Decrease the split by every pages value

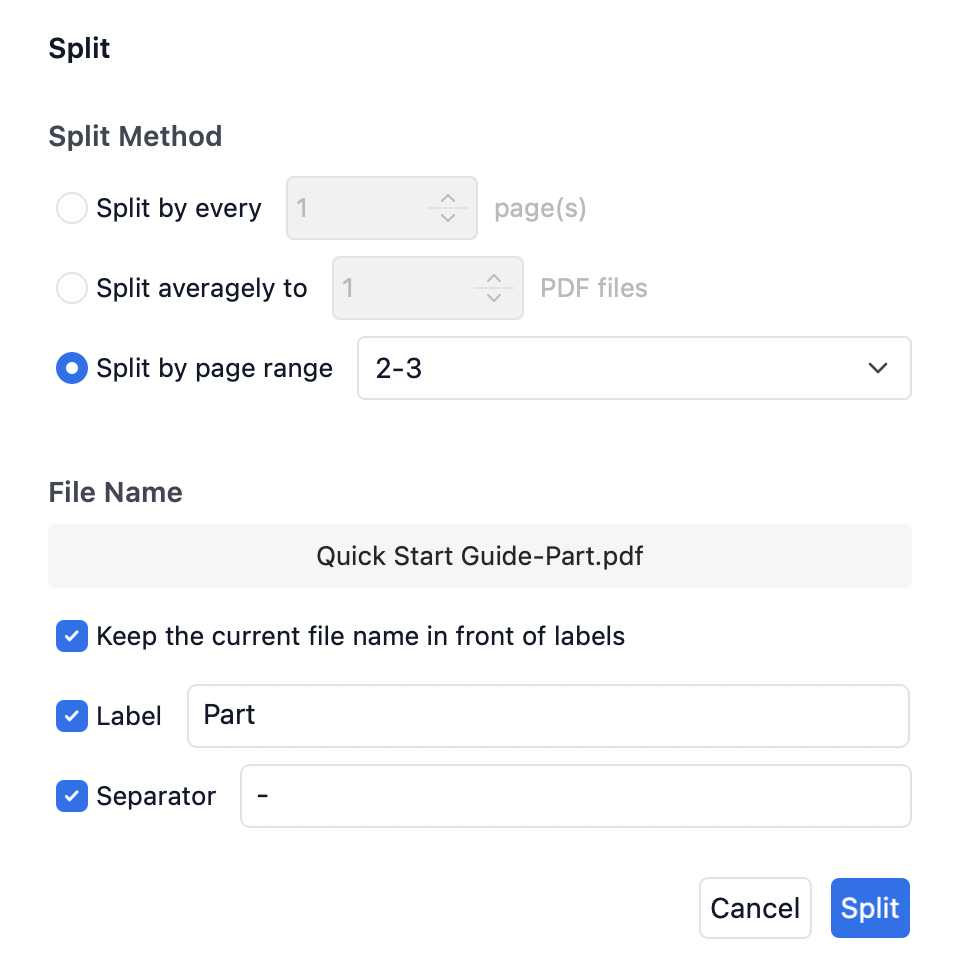click(448, 218)
